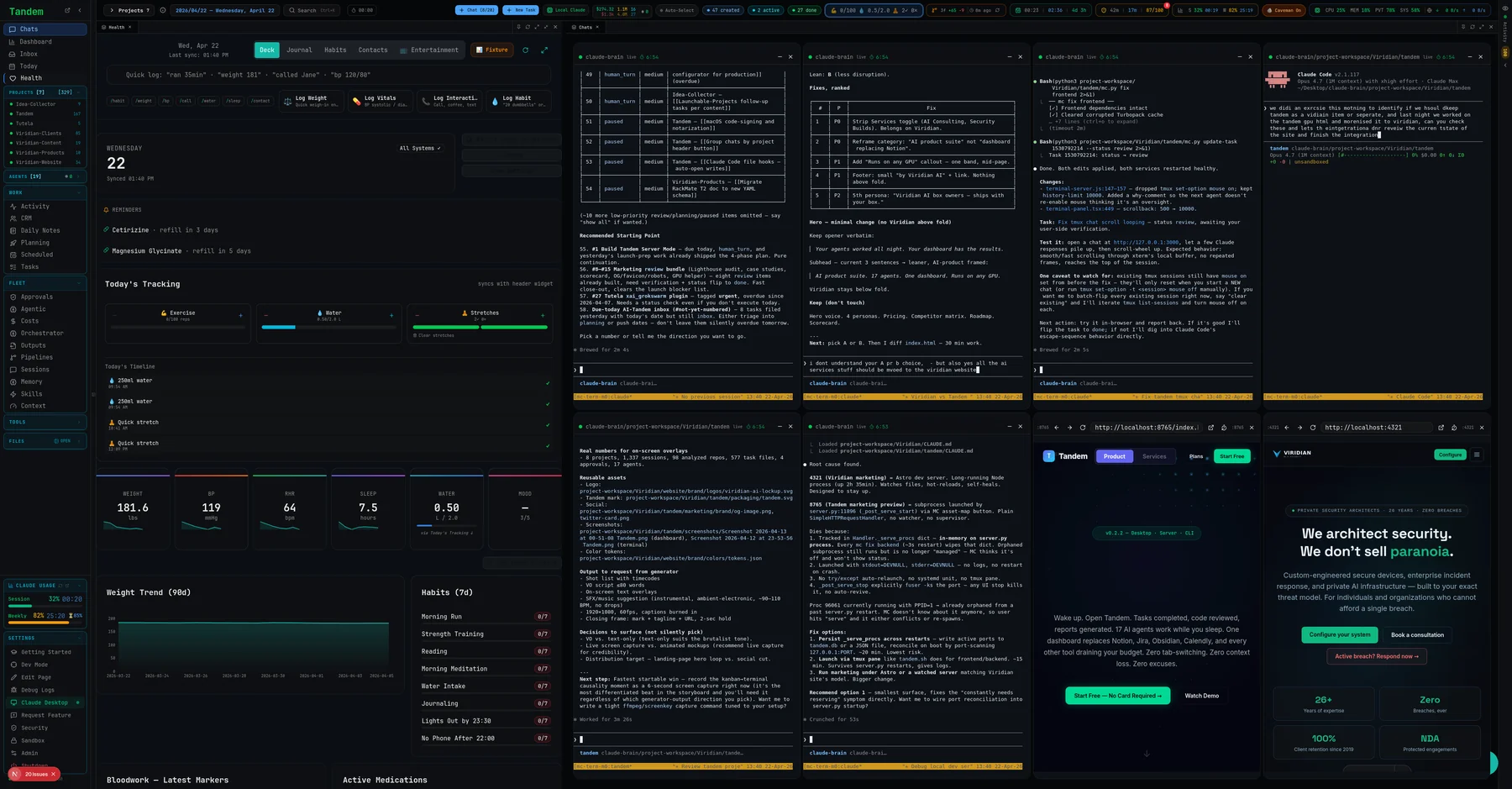
Task: Open Daily Notes in the sidebar
Action: click(45, 230)
